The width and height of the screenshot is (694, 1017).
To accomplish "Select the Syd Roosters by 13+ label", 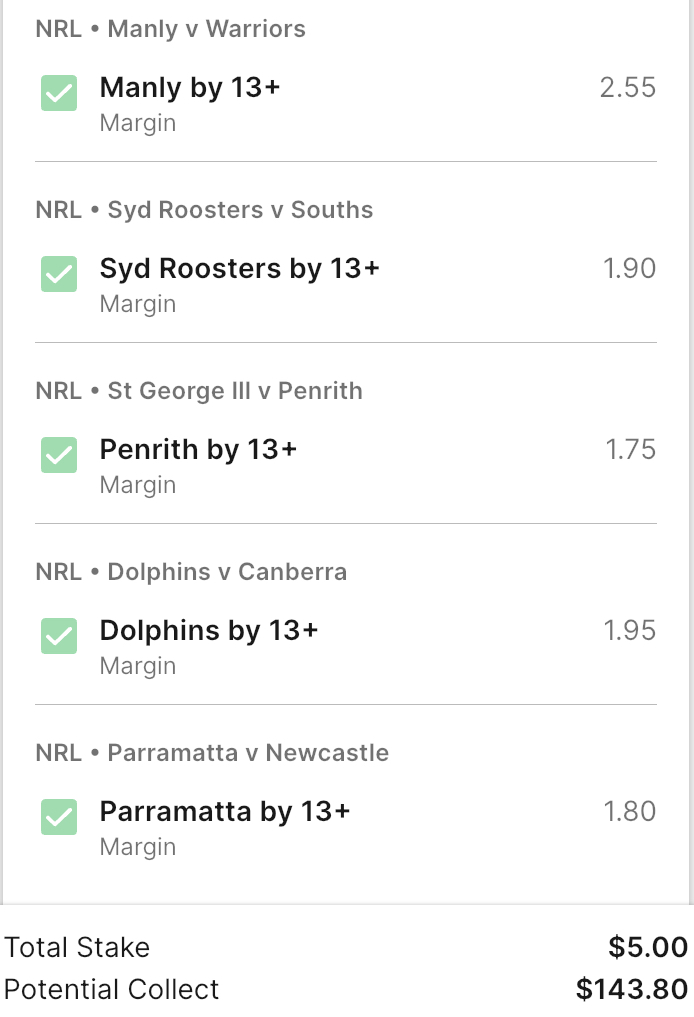I will click(240, 269).
